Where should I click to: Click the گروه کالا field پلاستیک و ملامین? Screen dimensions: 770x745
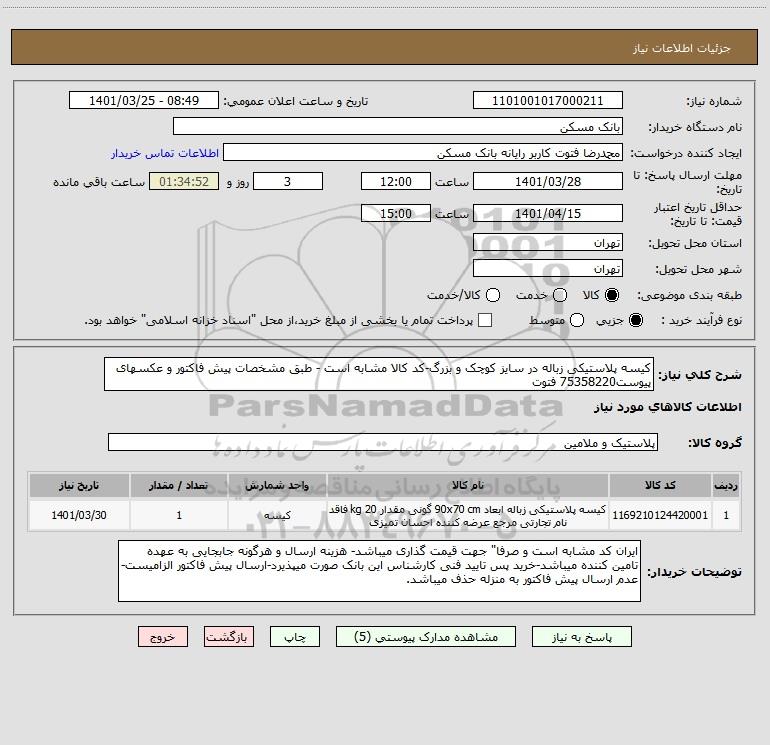pyautogui.click(x=383, y=442)
